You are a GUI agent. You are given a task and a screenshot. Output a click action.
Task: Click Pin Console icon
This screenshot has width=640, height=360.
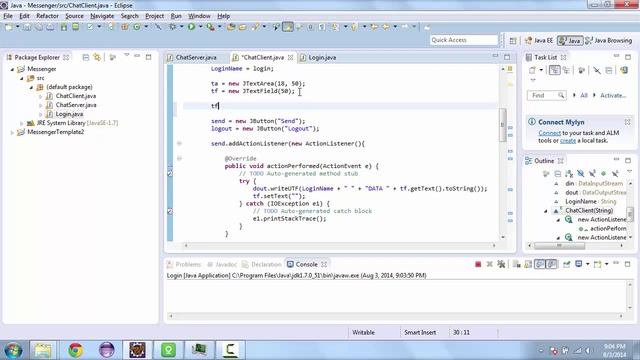[567, 264]
